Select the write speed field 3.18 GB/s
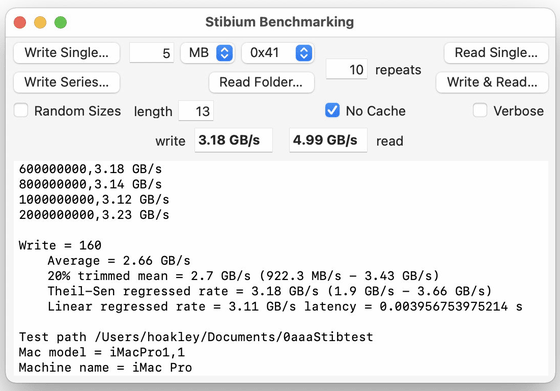This screenshot has height=391, width=560. click(x=233, y=140)
